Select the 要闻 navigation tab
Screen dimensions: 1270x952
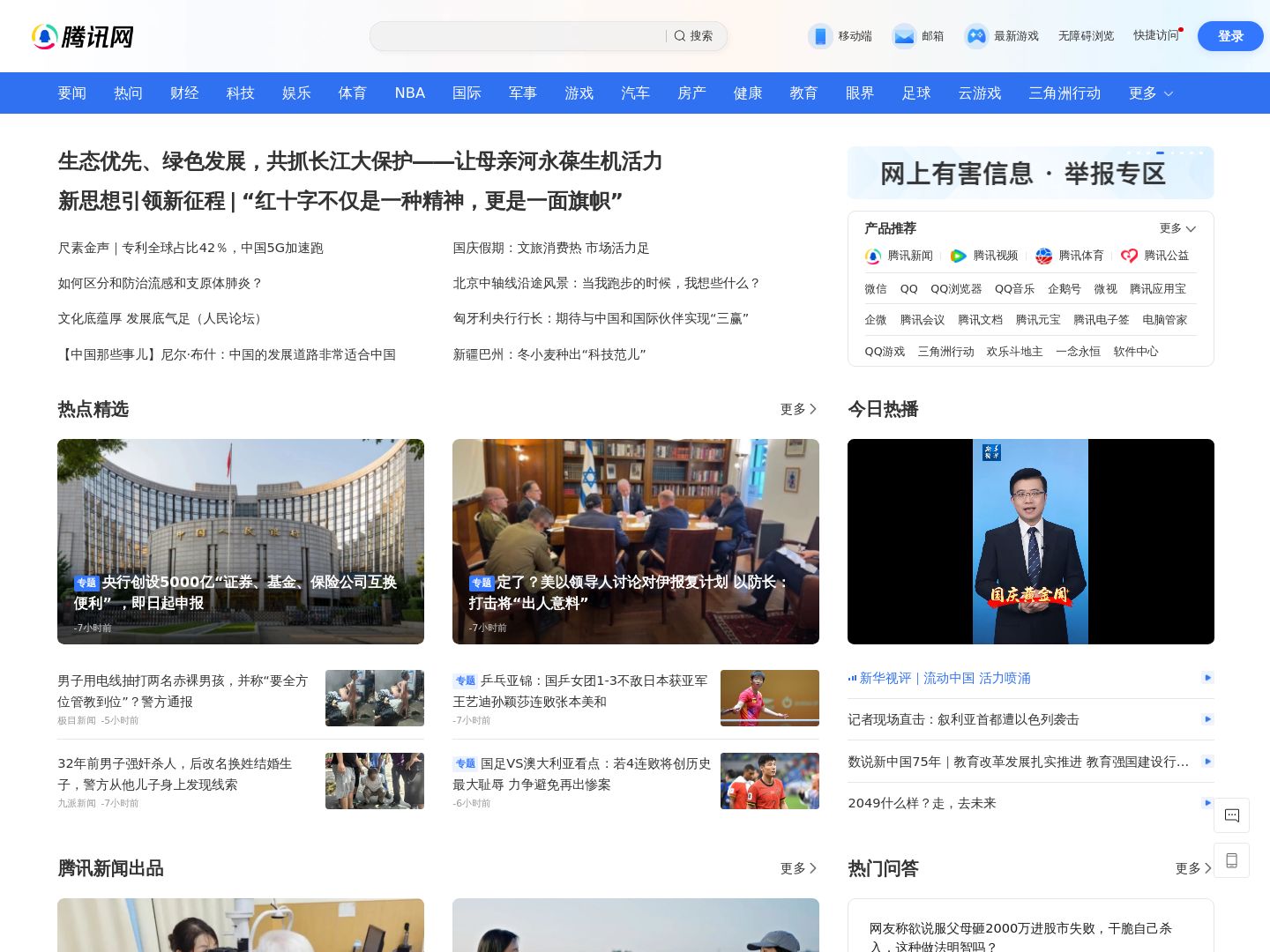[72, 93]
